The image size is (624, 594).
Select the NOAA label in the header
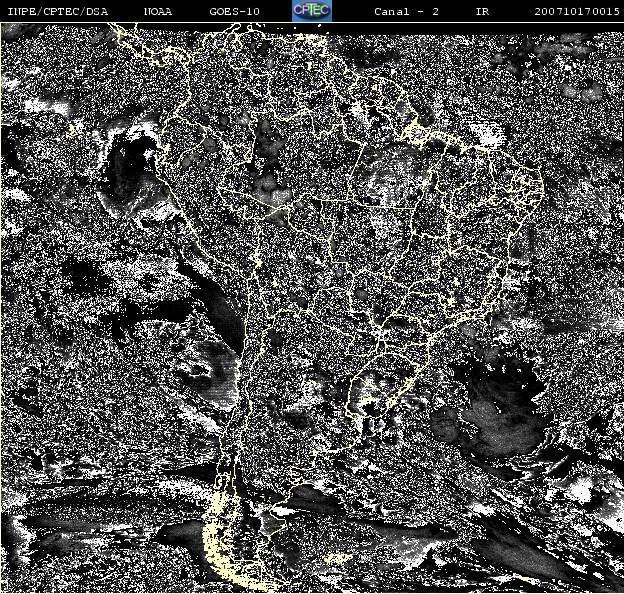coord(157,11)
